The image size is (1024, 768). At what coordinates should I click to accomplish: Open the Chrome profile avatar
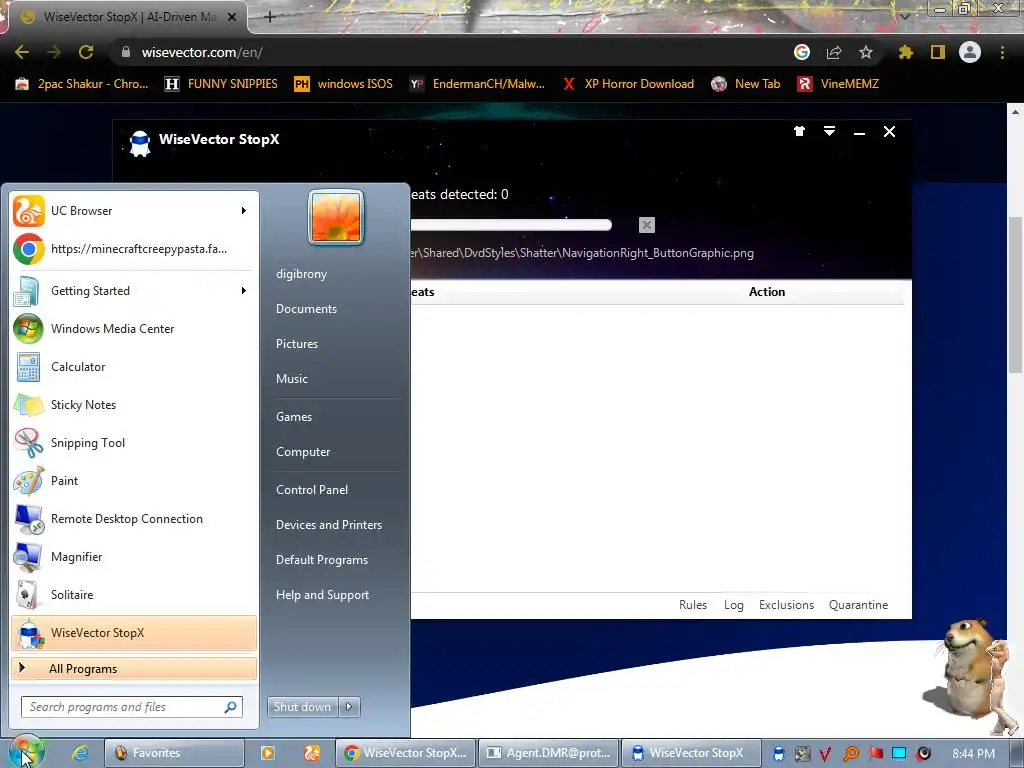[970, 52]
